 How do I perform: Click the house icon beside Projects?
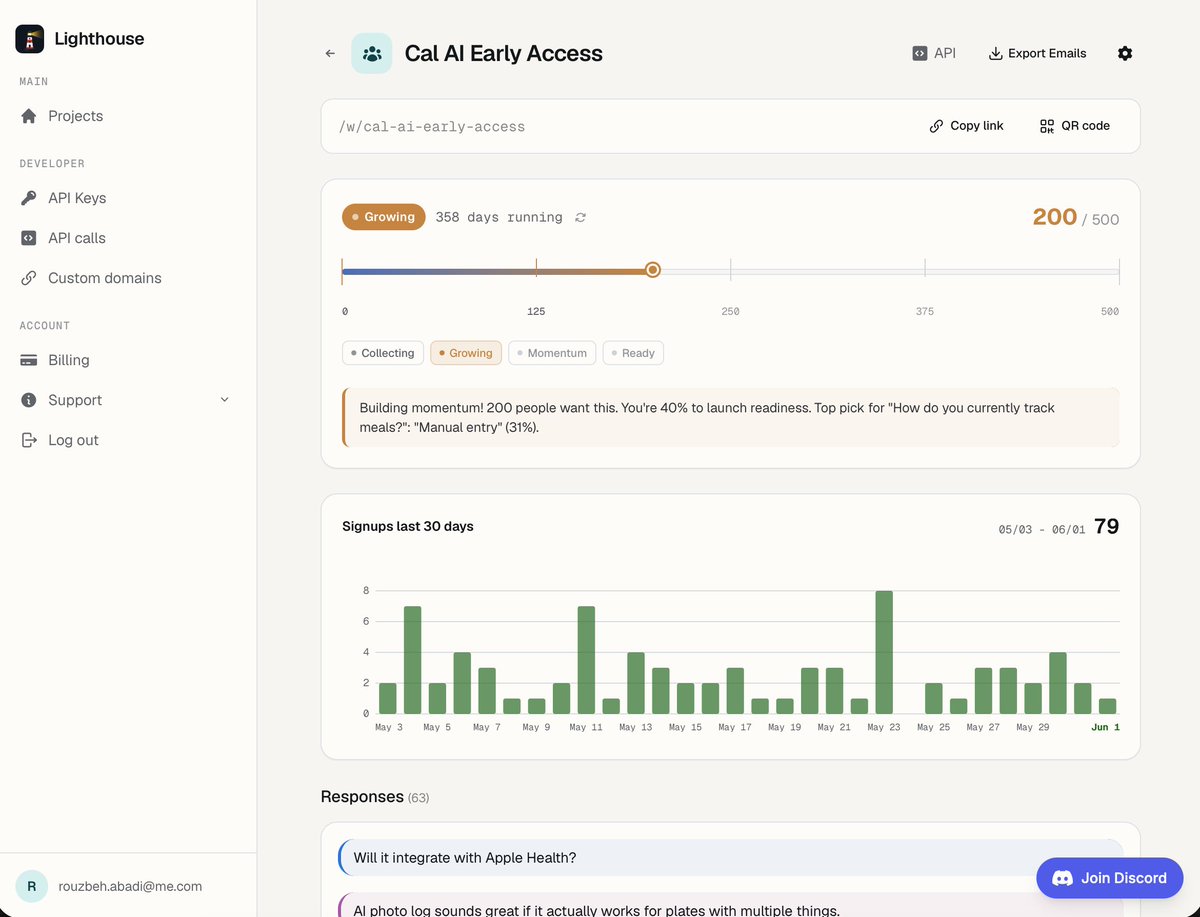[x=29, y=116]
